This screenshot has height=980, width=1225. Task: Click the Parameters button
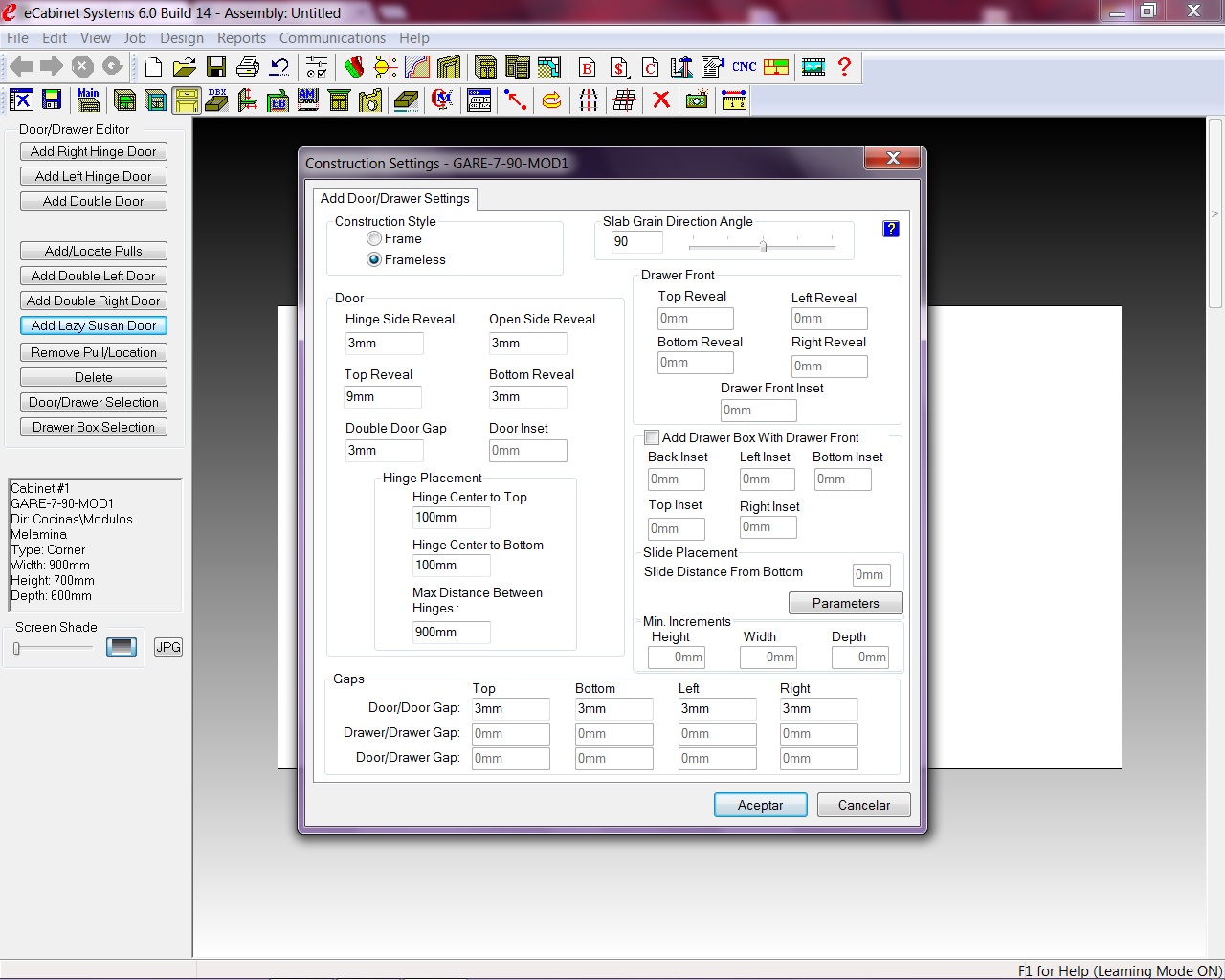tap(845, 603)
